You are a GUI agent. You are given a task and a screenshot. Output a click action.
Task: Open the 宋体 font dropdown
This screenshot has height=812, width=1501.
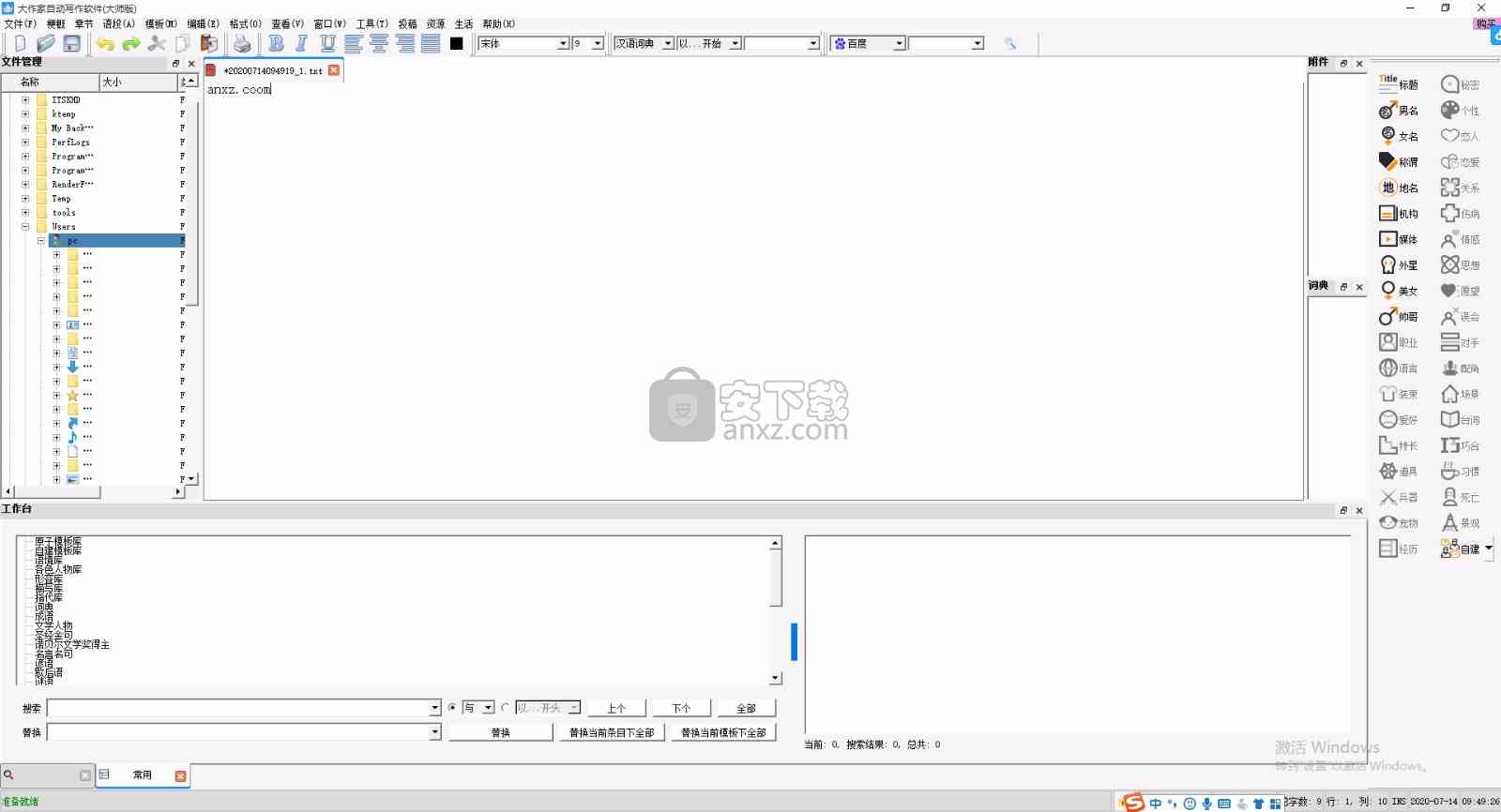563,43
